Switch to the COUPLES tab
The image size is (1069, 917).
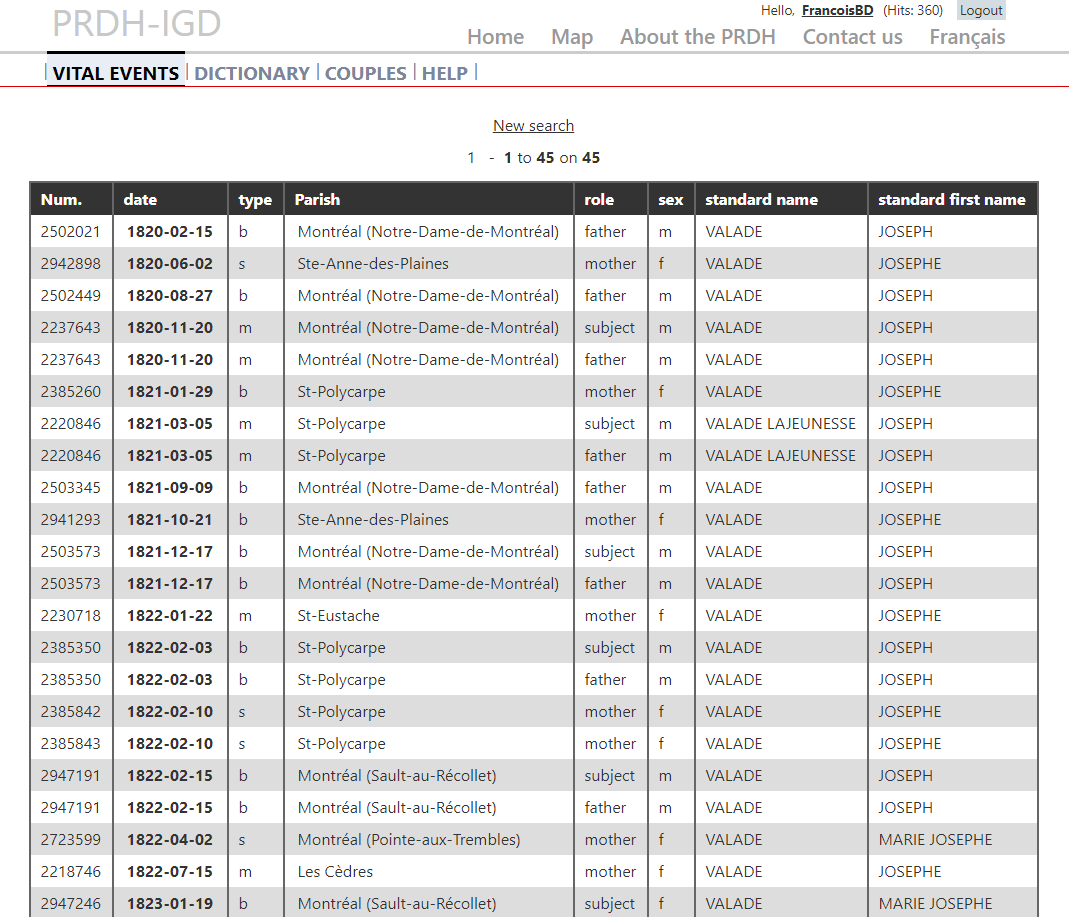click(365, 73)
